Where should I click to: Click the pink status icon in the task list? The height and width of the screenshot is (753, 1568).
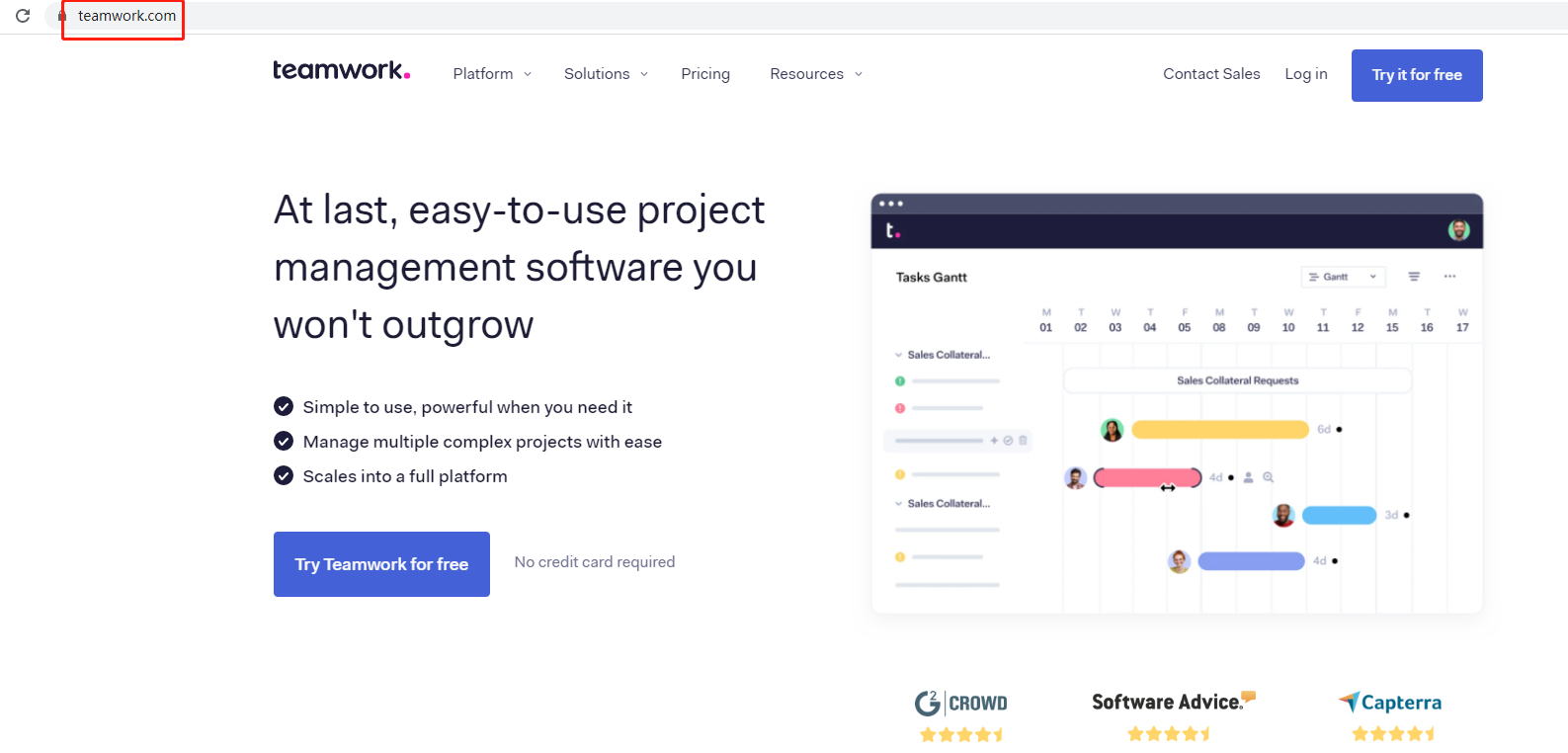coord(900,408)
